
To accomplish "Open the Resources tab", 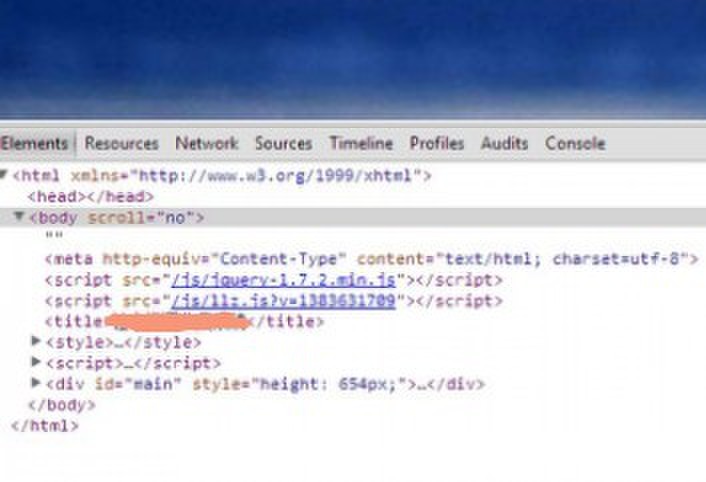I will point(122,144).
